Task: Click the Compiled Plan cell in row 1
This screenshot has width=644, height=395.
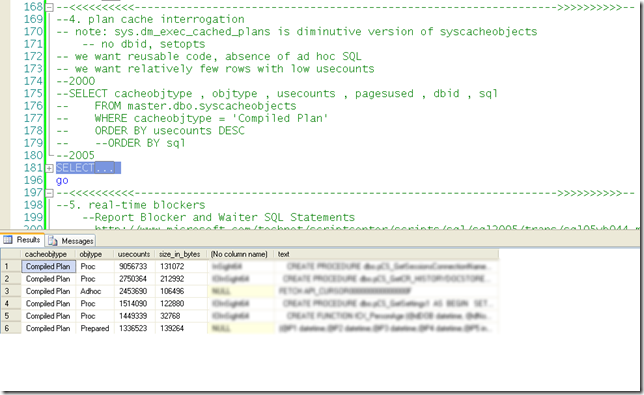Action: click(48, 266)
